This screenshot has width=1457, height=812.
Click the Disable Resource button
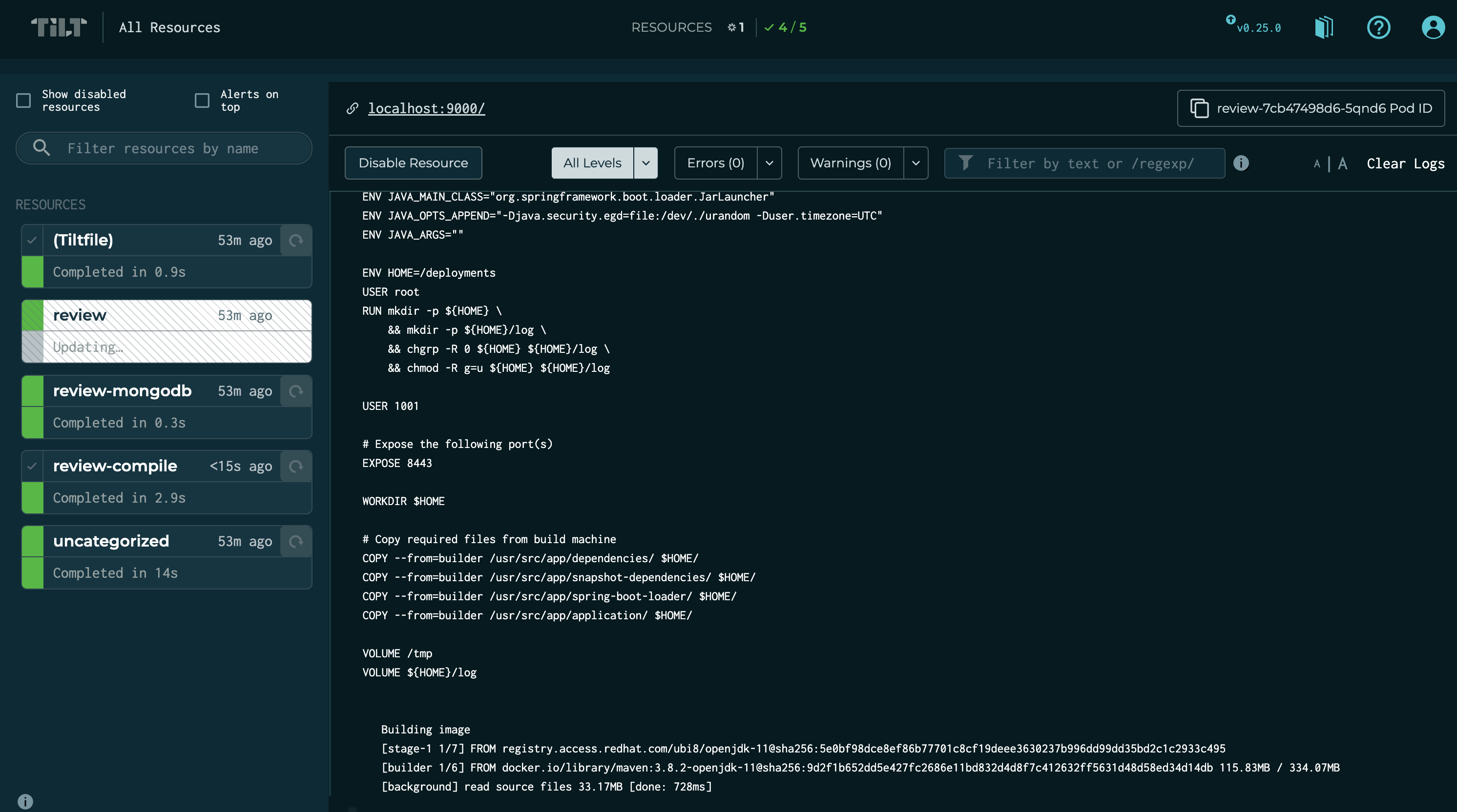[x=413, y=163]
